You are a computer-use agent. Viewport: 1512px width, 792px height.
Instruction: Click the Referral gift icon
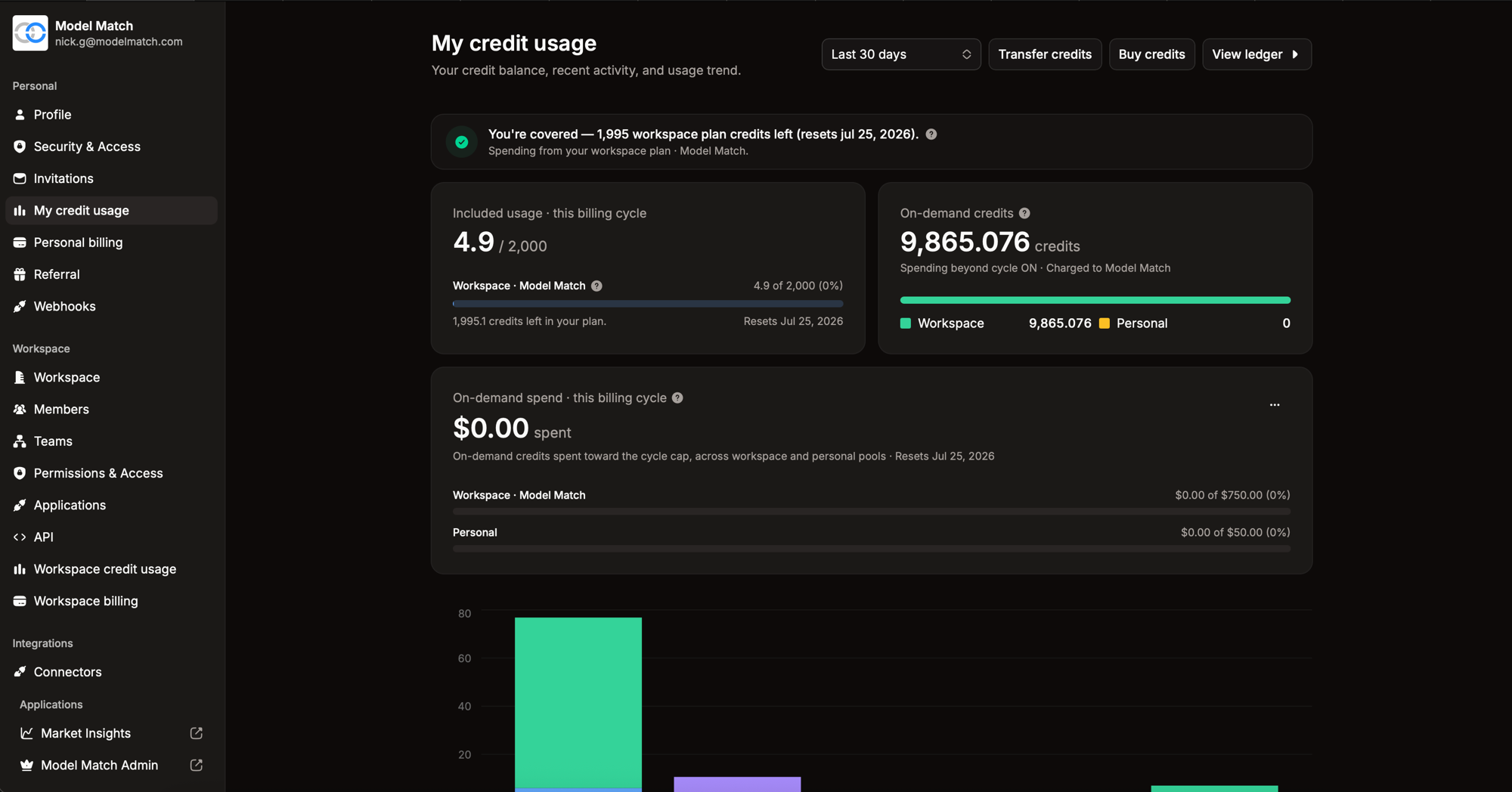[20, 274]
